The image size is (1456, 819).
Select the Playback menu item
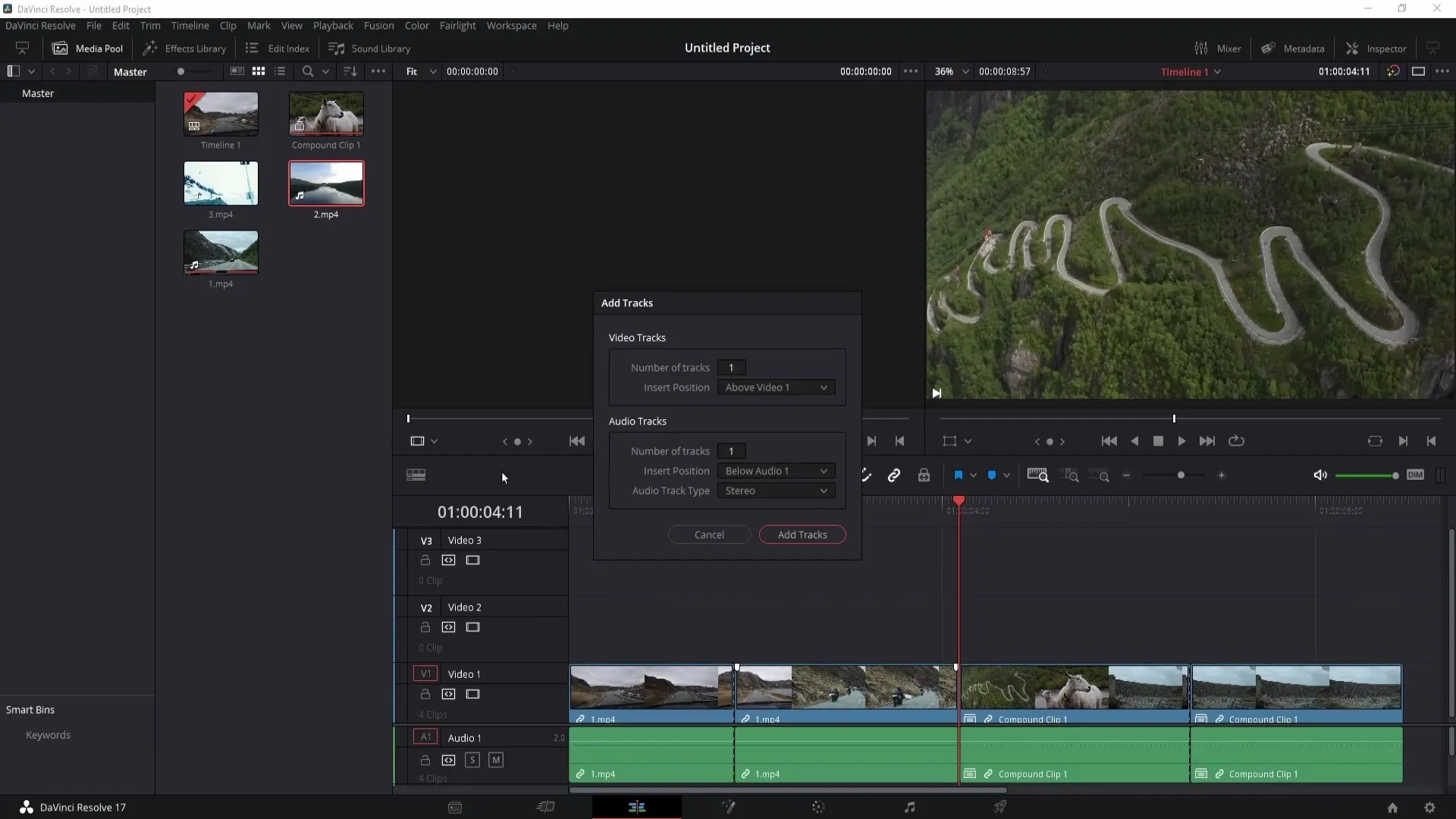point(334,25)
